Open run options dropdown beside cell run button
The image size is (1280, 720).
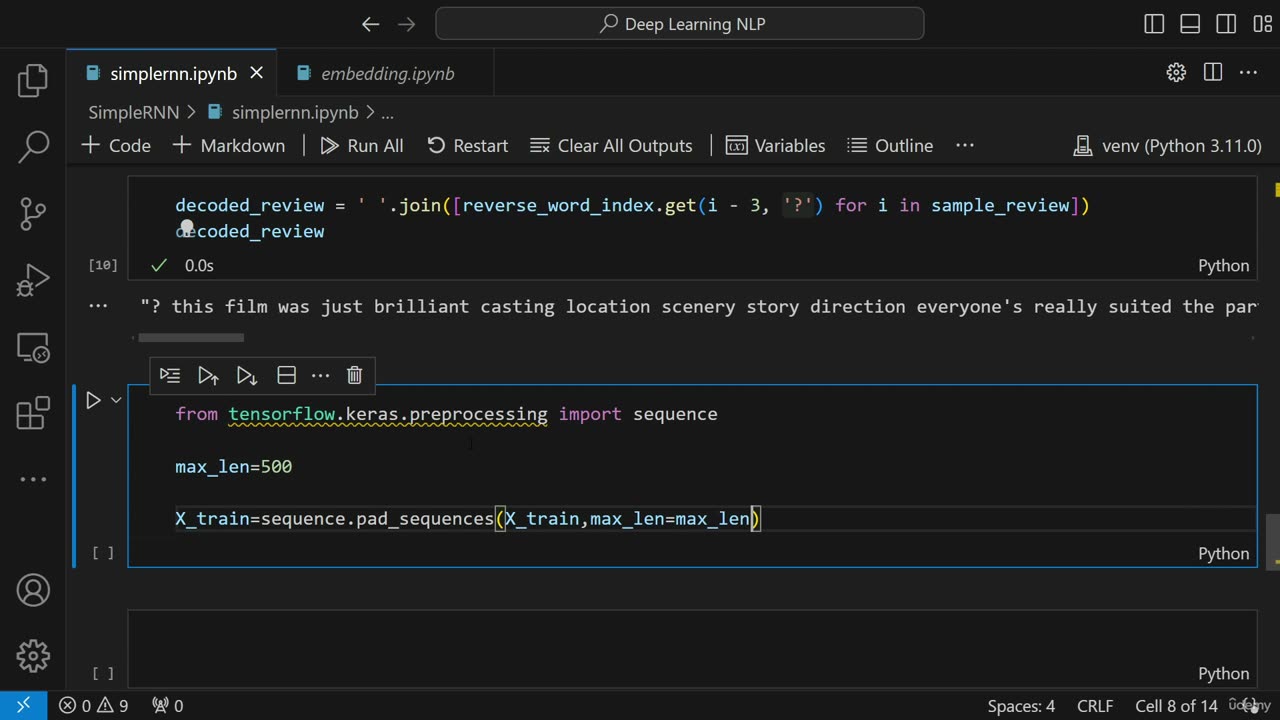[x=116, y=401]
